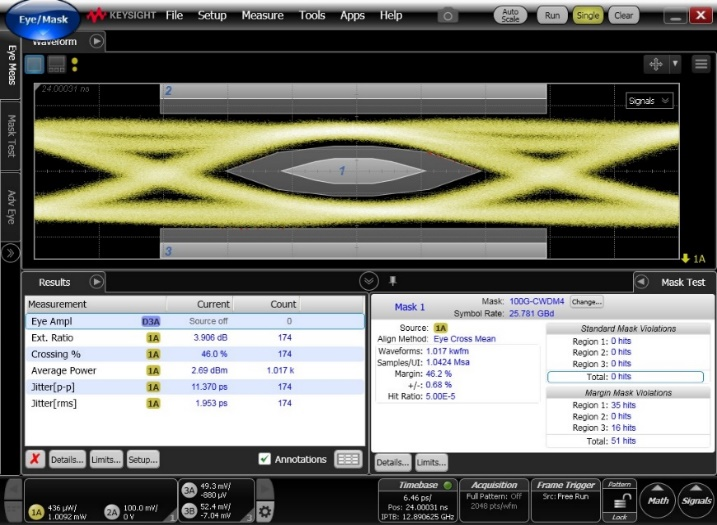Open channel settings gear icon

(x=265, y=510)
